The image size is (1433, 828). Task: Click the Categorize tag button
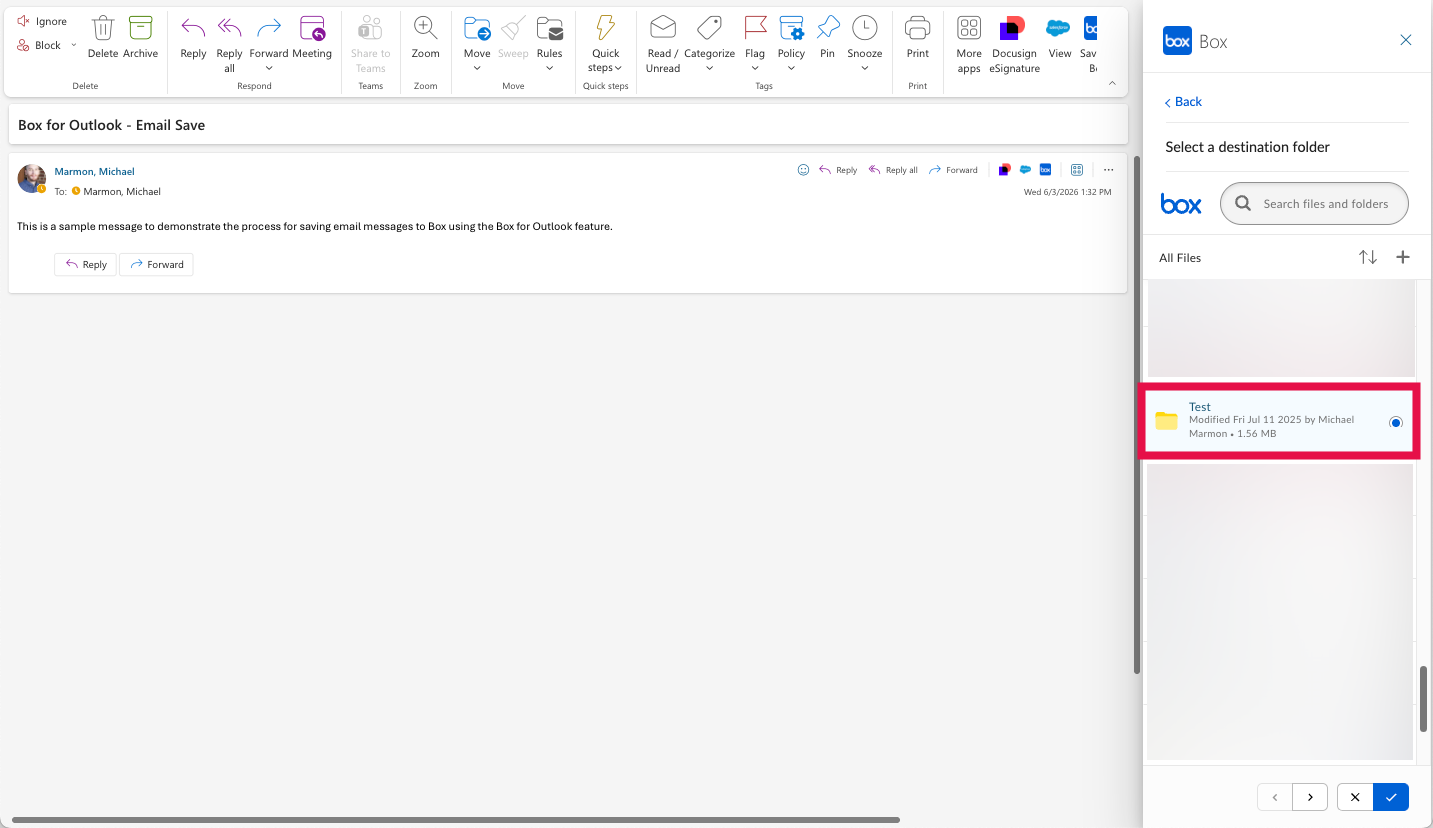709,36
